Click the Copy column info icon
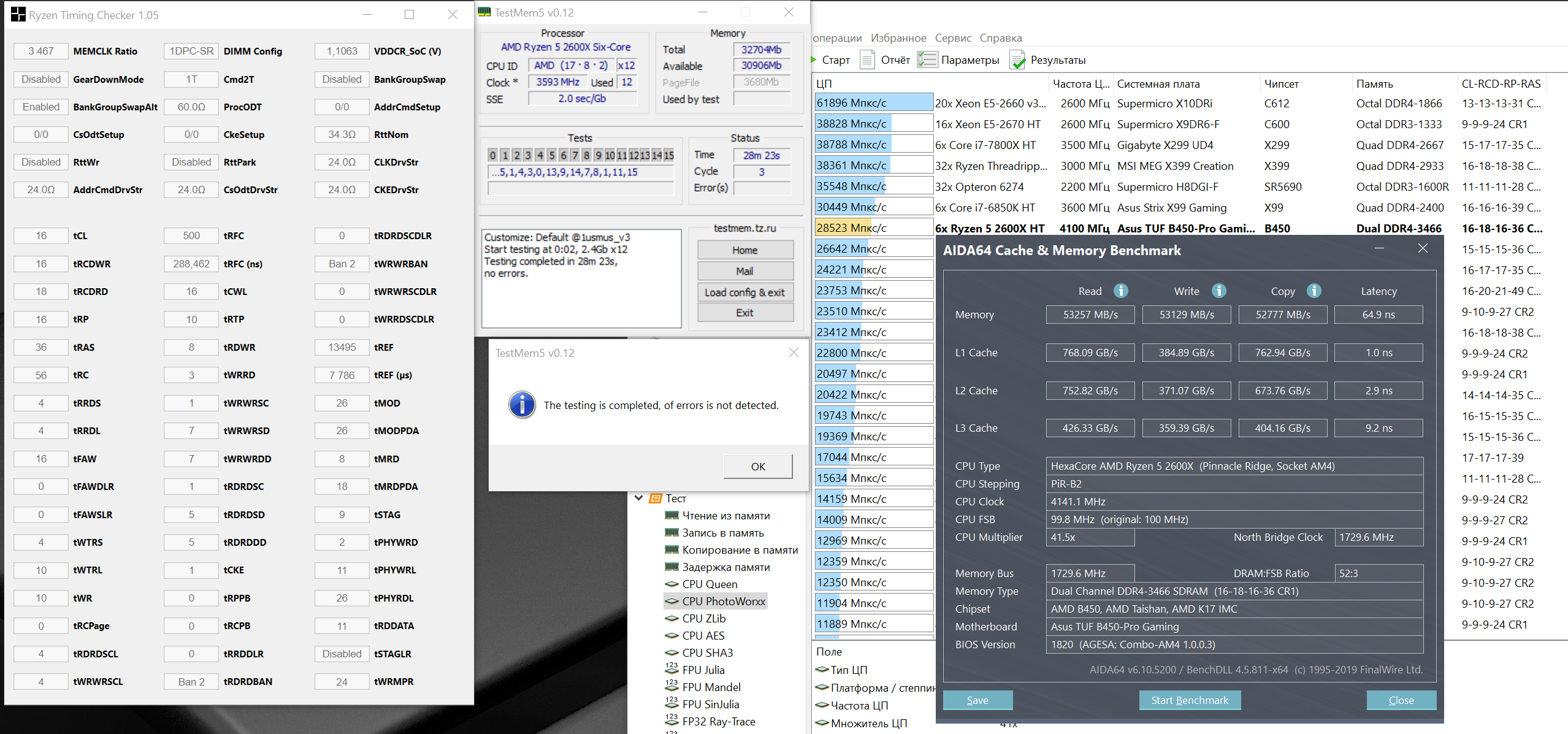 point(1314,291)
